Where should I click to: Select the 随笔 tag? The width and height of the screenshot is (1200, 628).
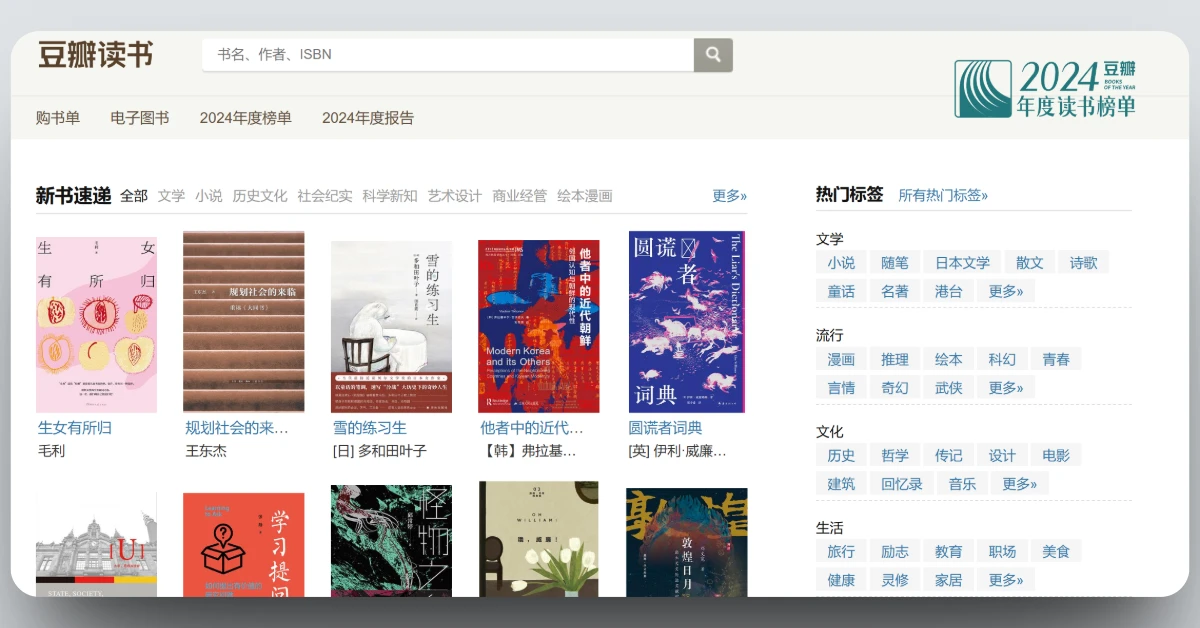click(895, 263)
